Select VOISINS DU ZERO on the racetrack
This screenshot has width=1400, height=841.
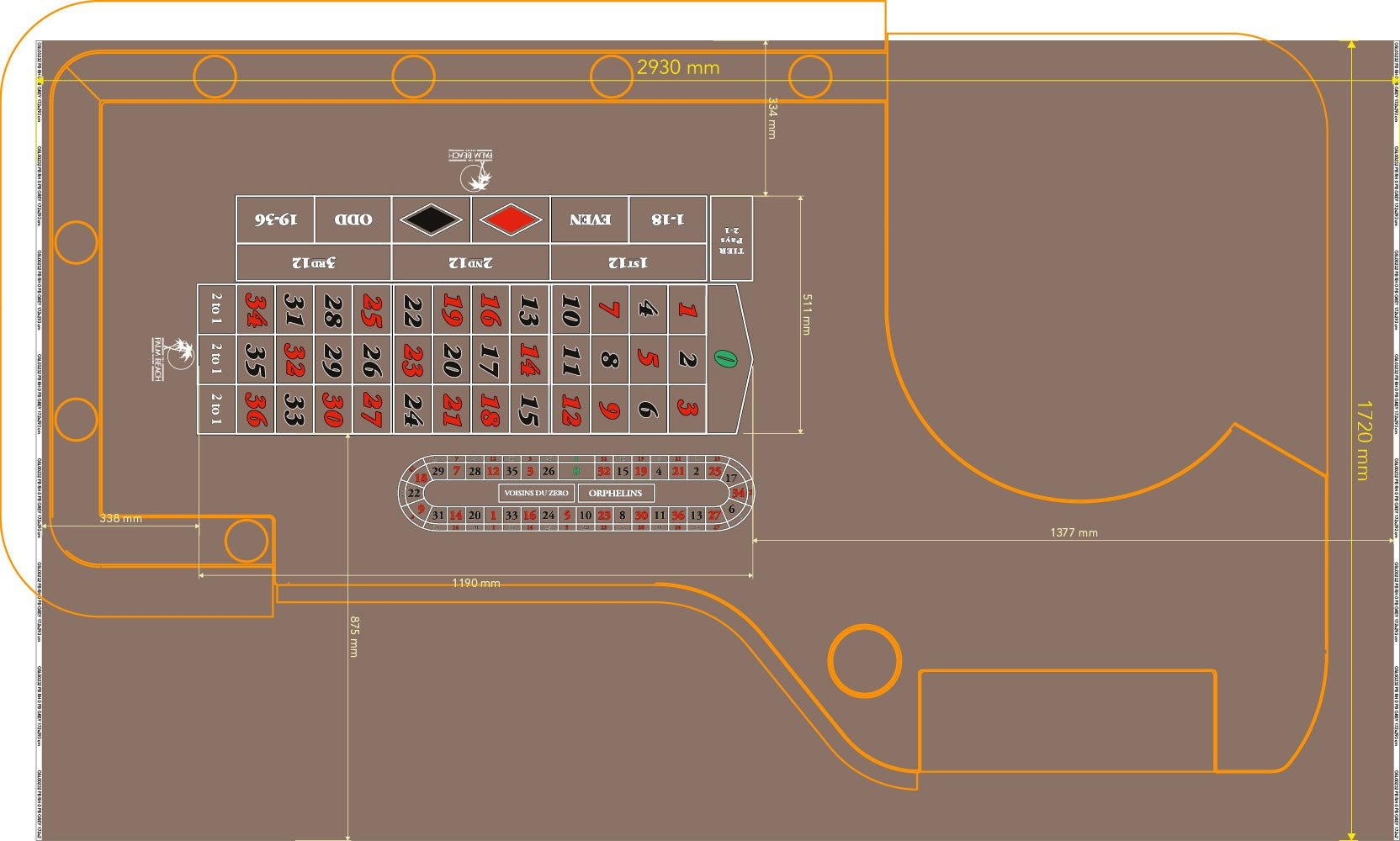click(x=536, y=493)
